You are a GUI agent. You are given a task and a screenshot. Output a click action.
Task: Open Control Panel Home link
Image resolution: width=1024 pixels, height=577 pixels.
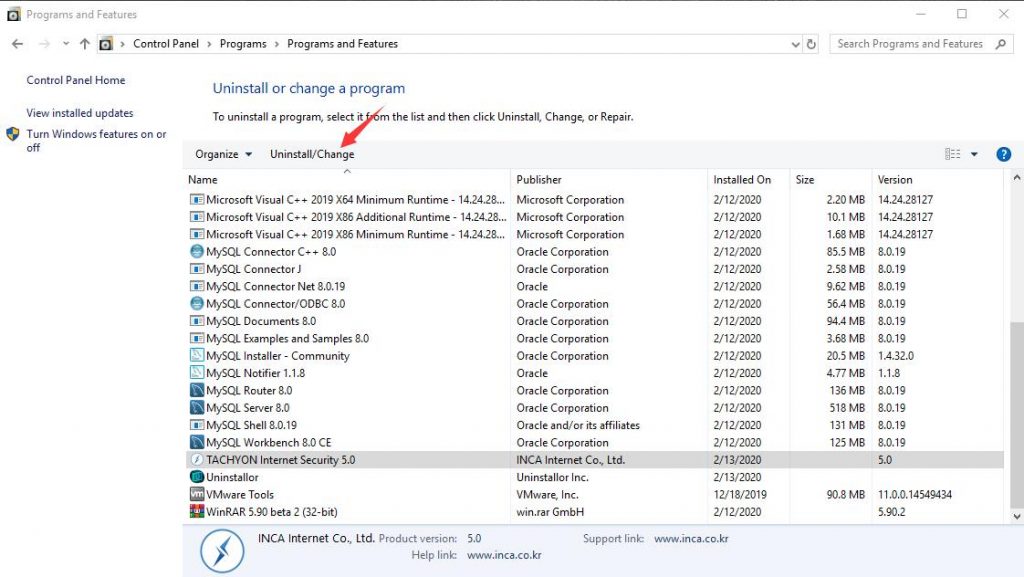tap(76, 80)
